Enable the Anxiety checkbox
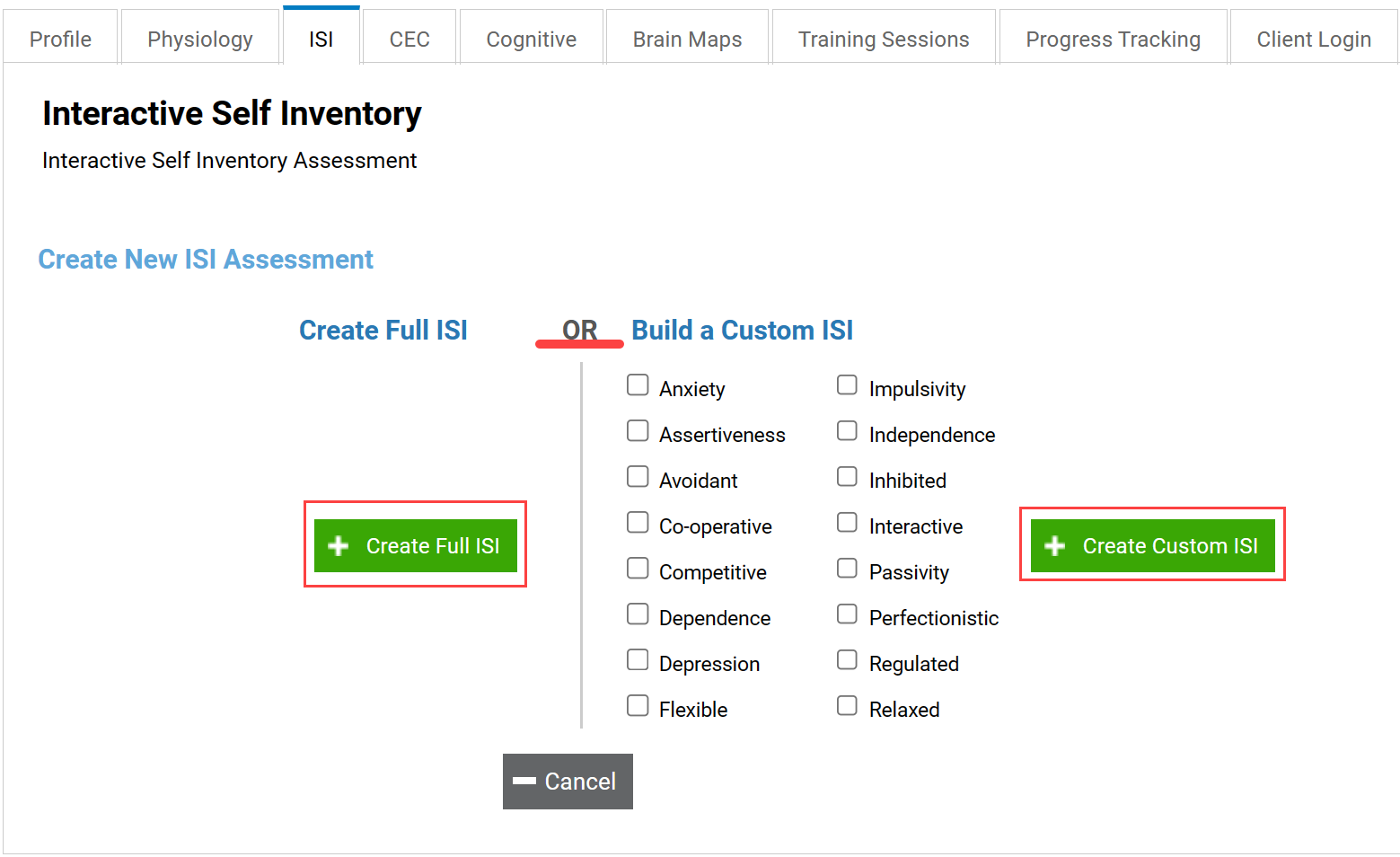 (638, 385)
